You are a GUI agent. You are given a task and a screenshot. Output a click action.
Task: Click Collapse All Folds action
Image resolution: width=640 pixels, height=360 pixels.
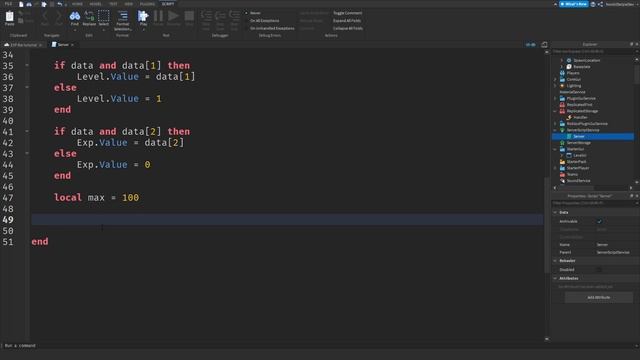coord(348,29)
